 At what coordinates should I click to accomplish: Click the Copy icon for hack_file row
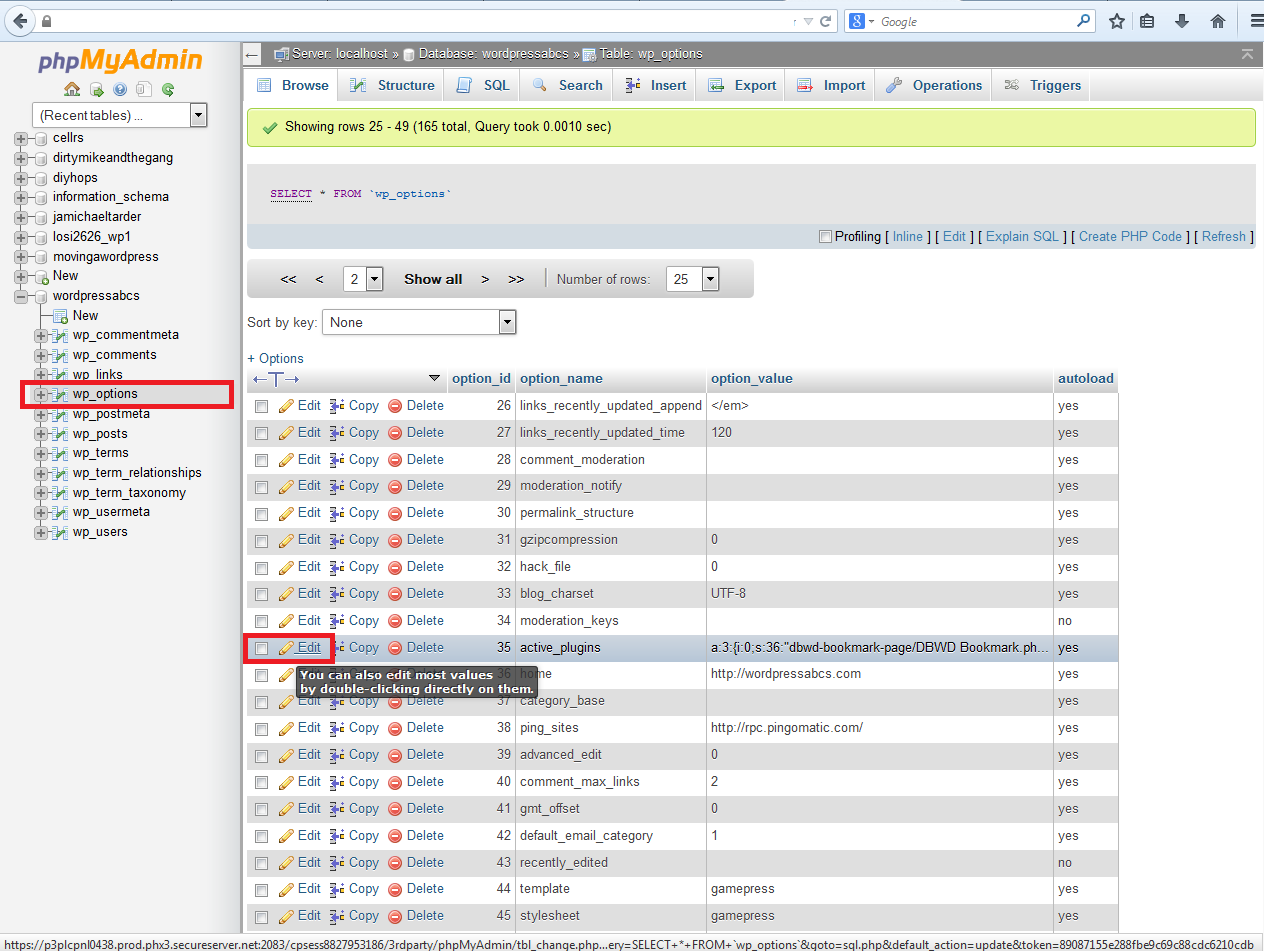click(337, 567)
